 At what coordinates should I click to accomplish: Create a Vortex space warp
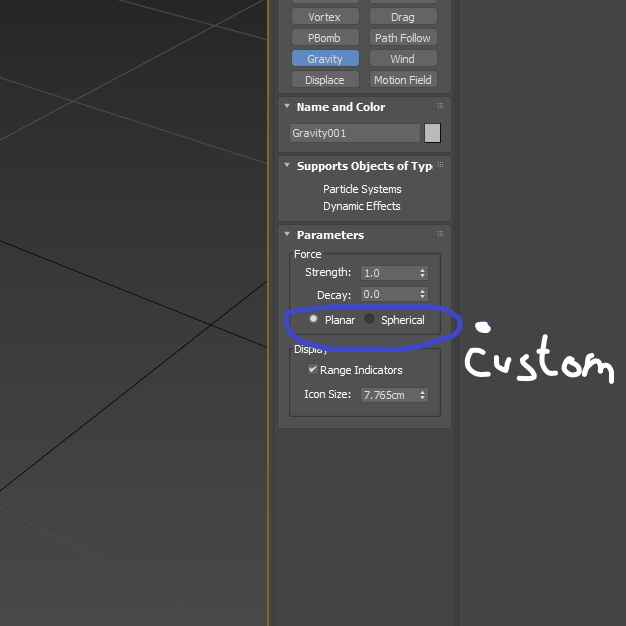tap(325, 17)
